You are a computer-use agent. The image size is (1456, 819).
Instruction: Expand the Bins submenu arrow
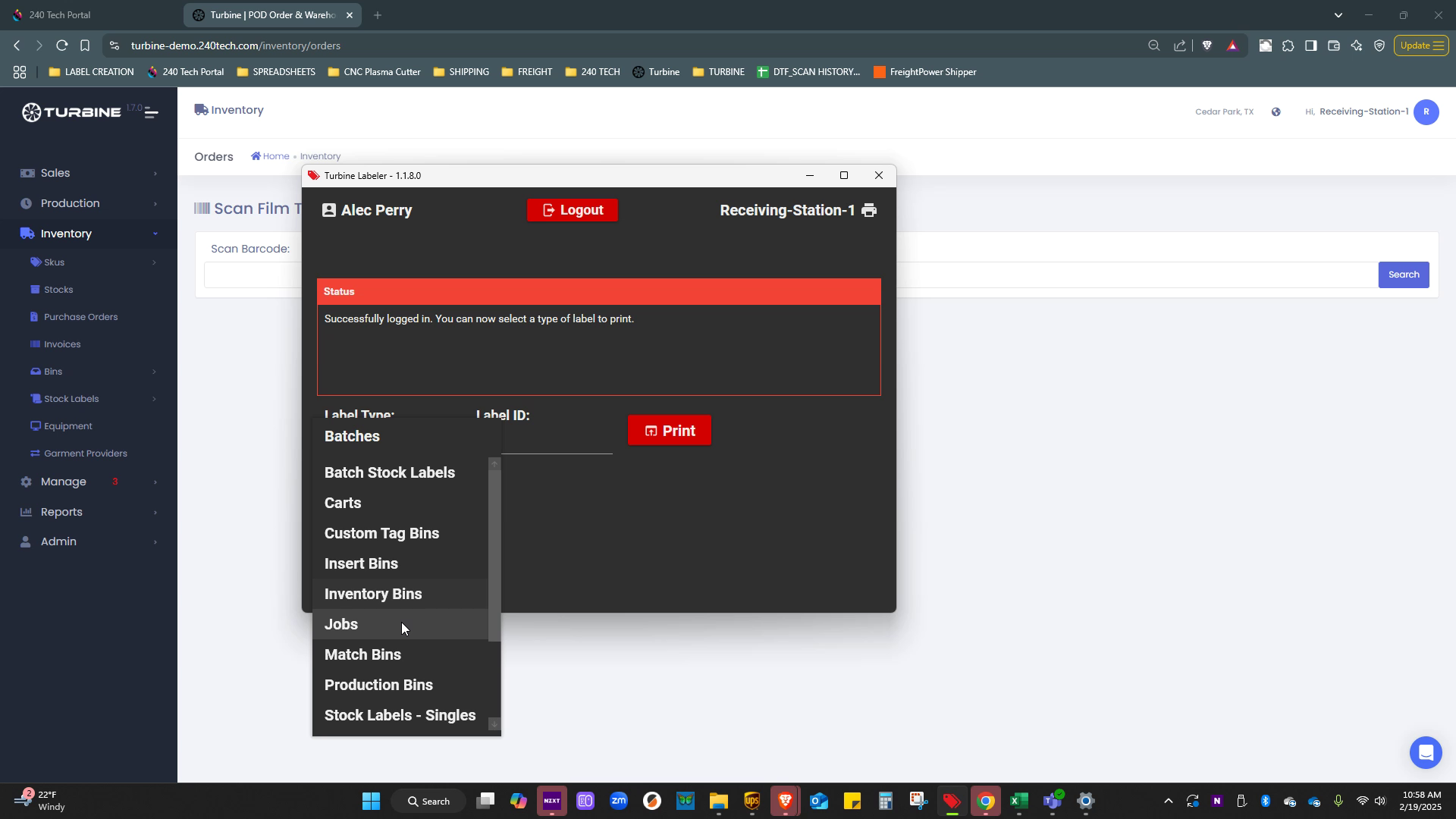coord(154,372)
